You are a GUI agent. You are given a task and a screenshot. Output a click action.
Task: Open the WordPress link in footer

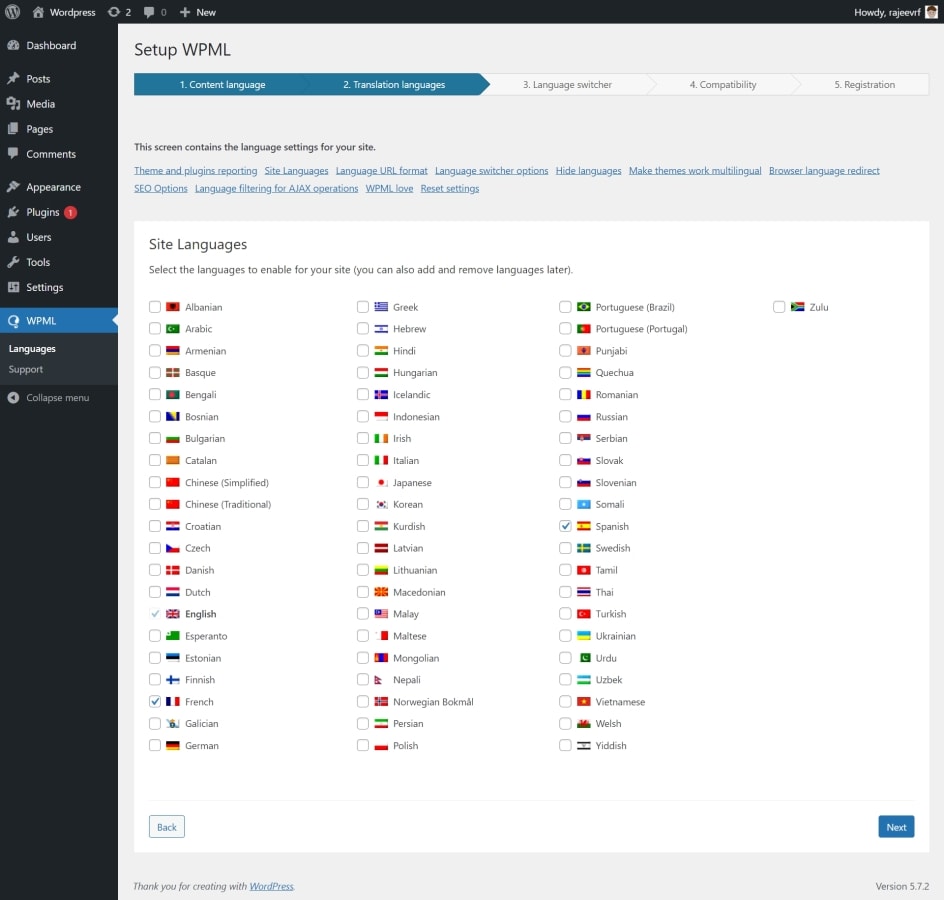[272, 886]
